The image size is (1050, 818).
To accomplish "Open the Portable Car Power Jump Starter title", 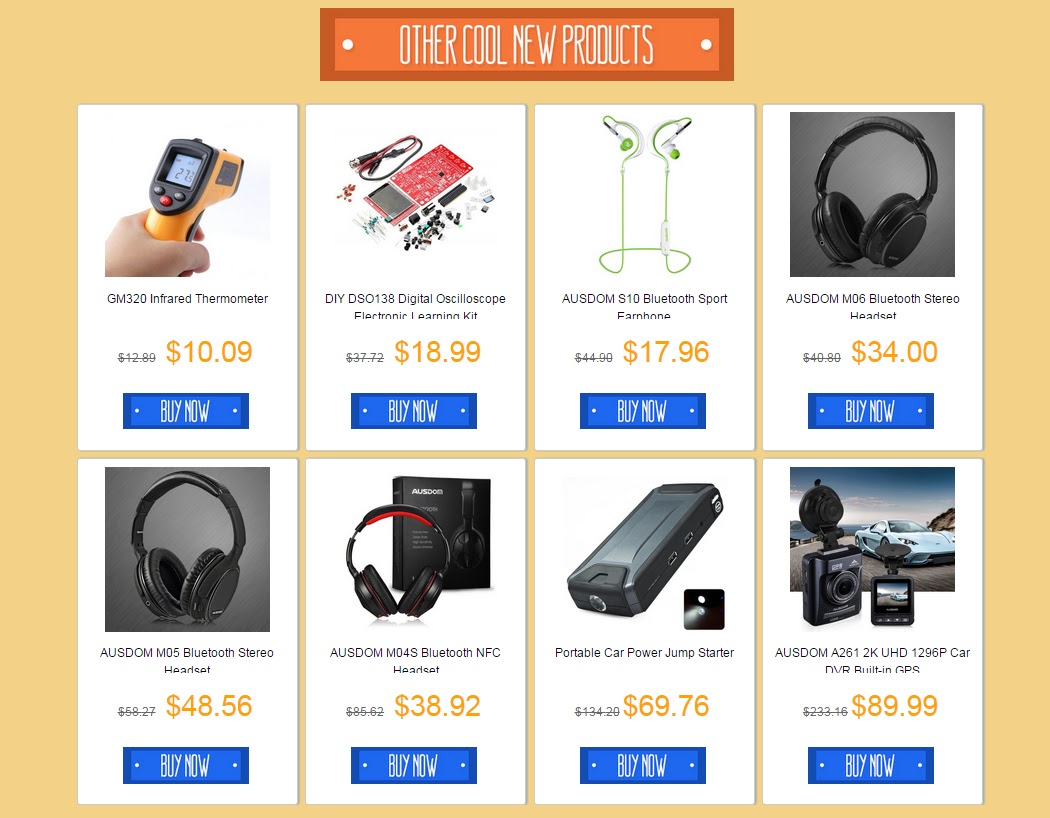I will point(644,653).
